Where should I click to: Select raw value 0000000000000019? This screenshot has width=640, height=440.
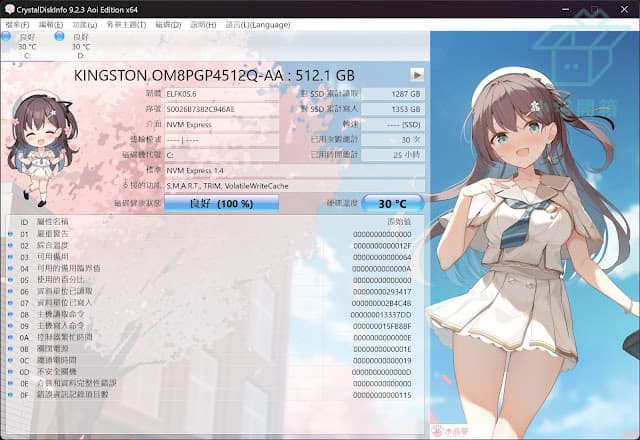[x=382, y=361]
